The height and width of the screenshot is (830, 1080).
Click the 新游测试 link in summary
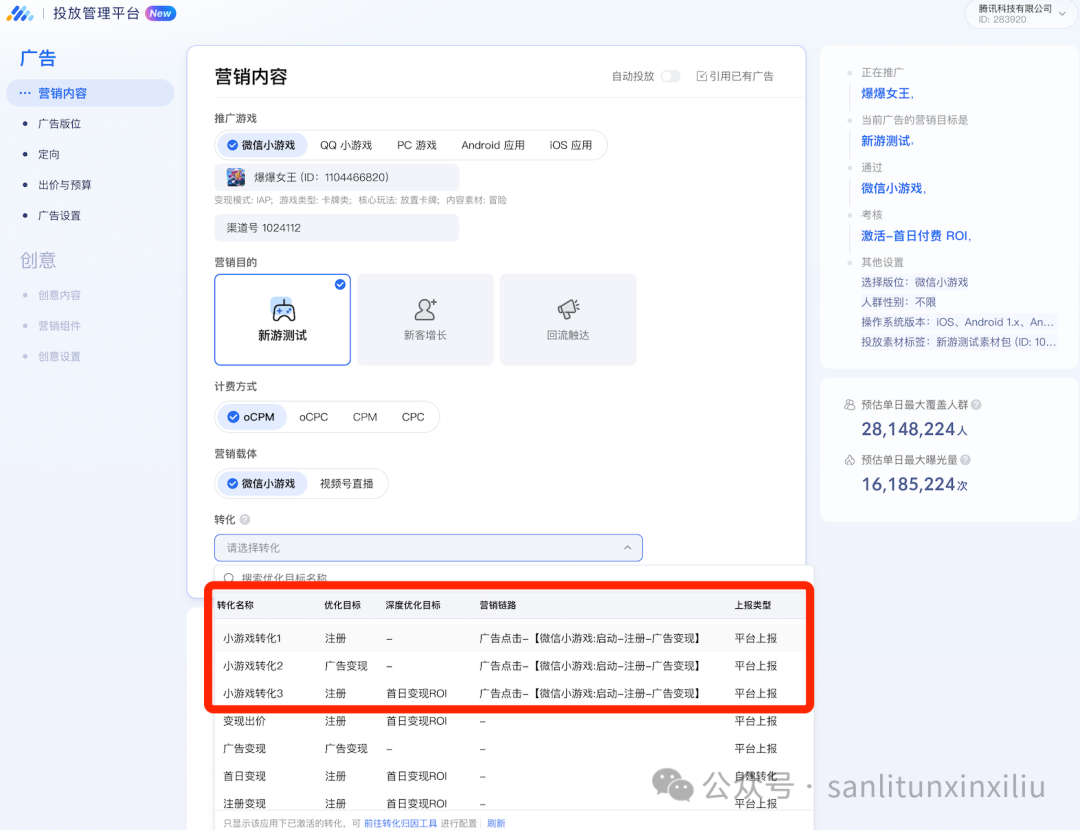coord(886,141)
